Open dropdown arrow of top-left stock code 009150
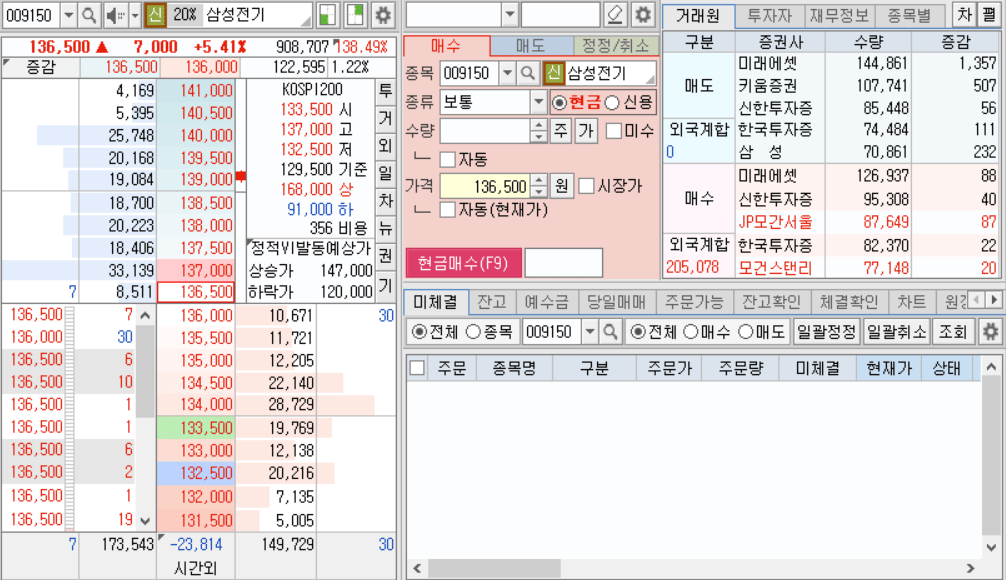1006x580 pixels. click(x=69, y=15)
